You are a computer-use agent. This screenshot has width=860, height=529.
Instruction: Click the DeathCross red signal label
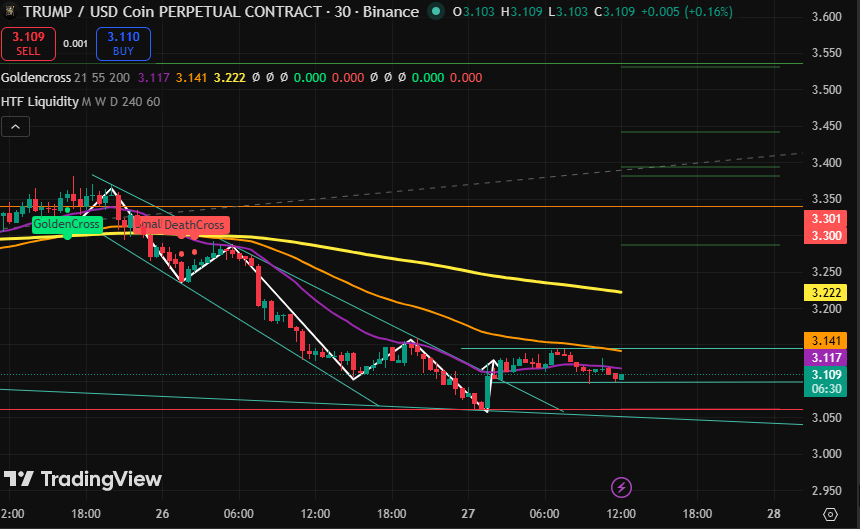click(x=194, y=225)
